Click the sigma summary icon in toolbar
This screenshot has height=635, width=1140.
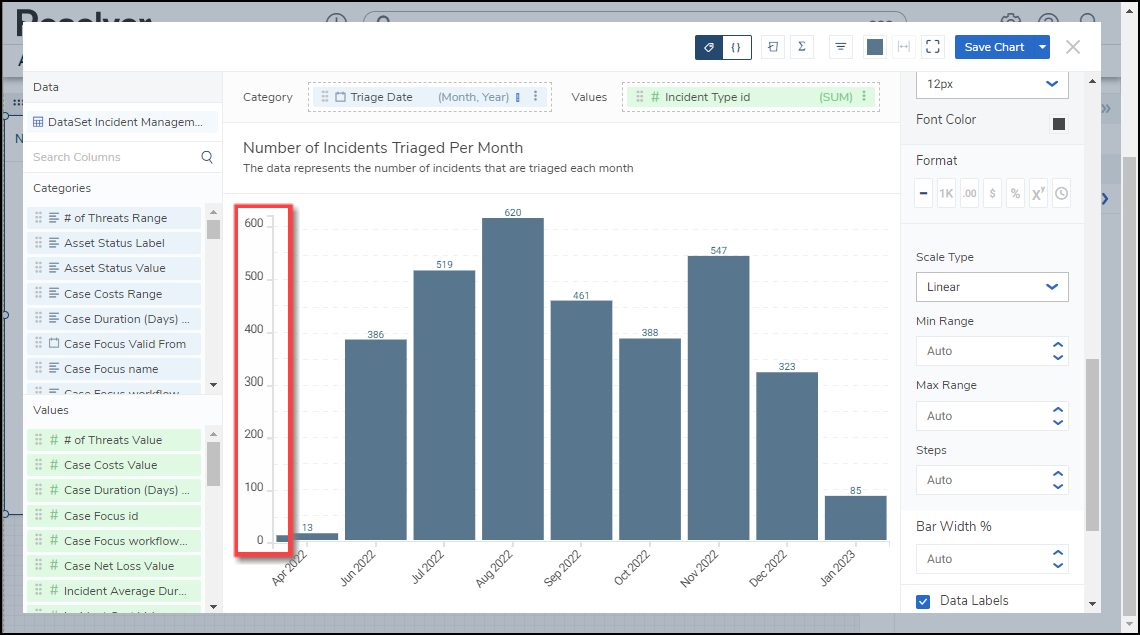802,47
